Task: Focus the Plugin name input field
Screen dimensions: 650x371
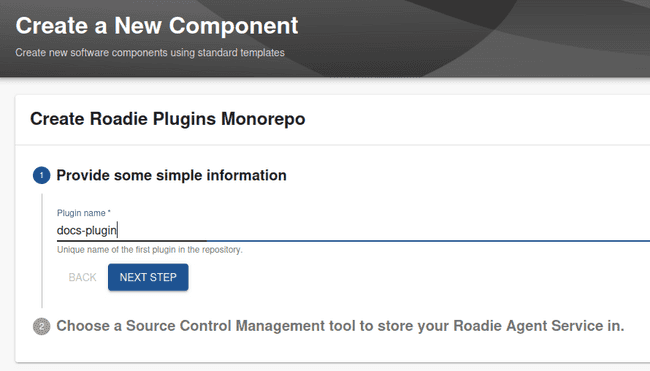Action: click(353, 230)
